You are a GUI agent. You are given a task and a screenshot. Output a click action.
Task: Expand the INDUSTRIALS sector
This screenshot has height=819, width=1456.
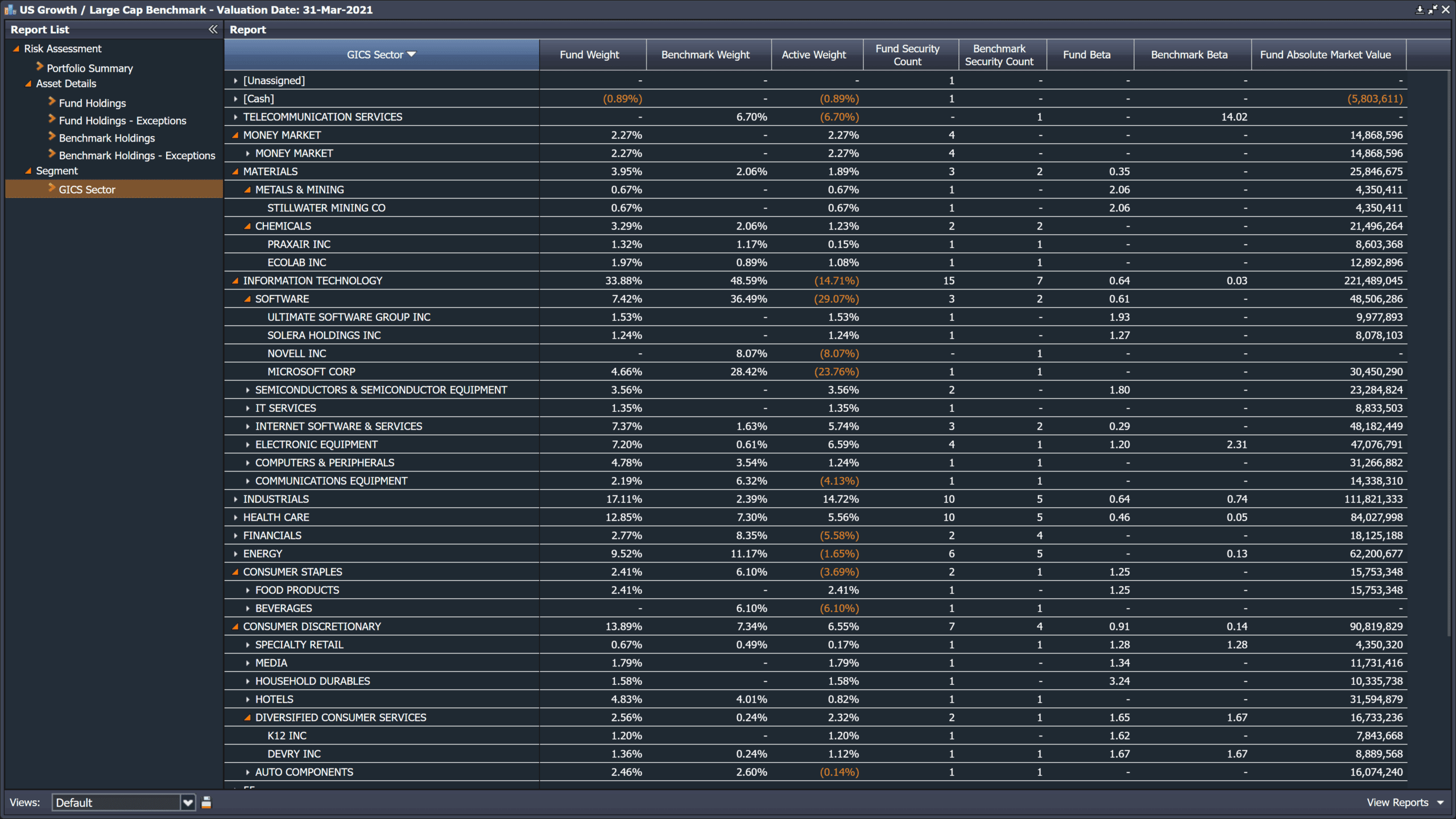235,499
